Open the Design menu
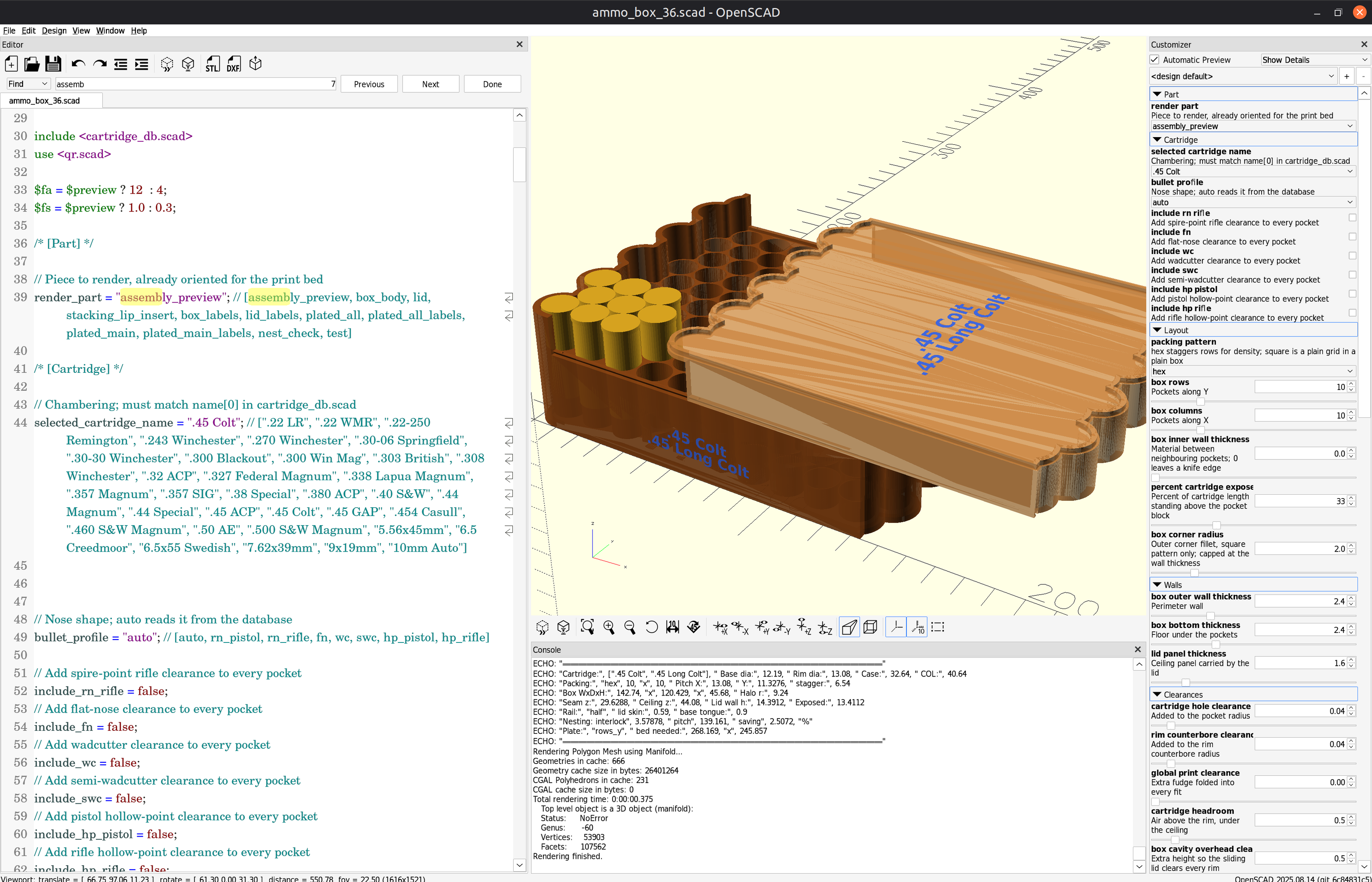 pyautogui.click(x=54, y=30)
